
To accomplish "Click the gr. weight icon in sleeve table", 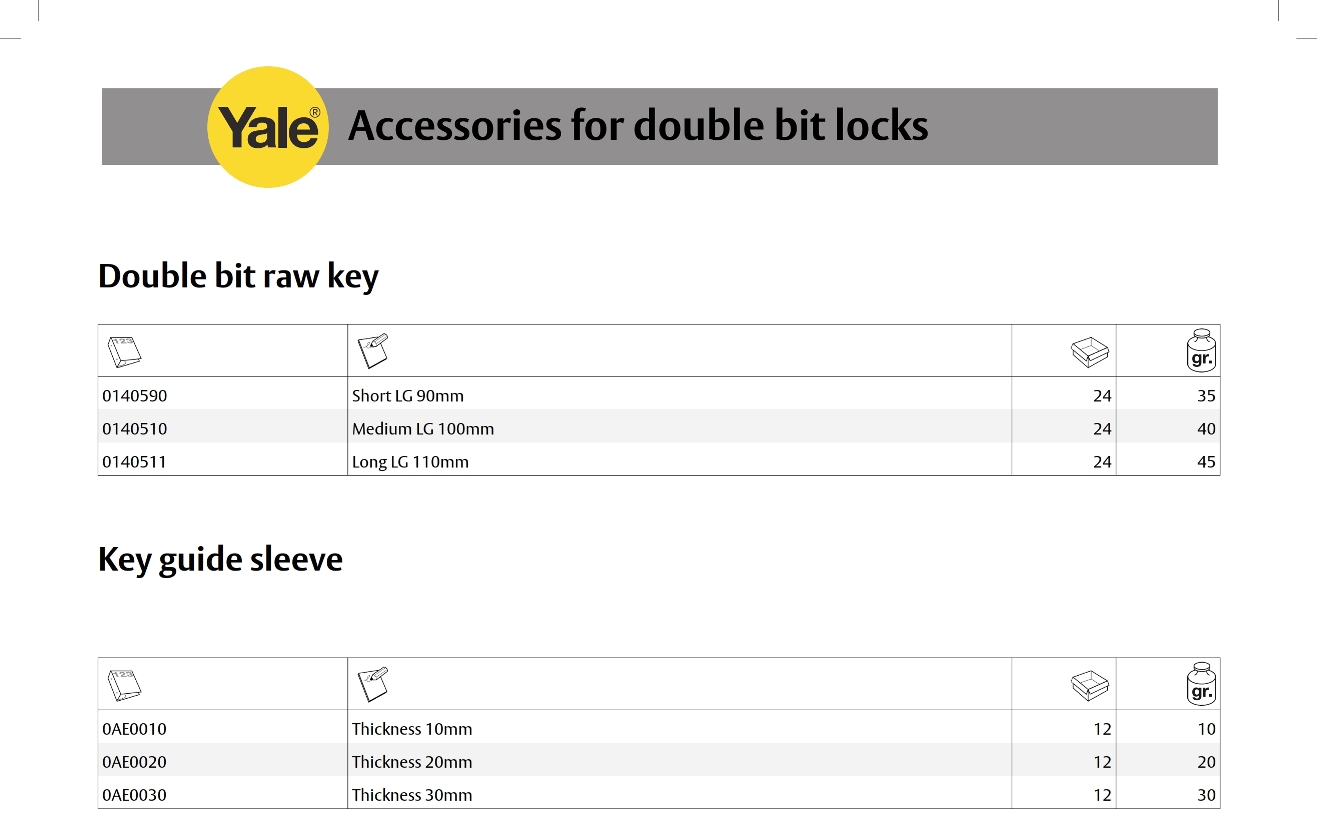I will pyautogui.click(x=1201, y=683).
